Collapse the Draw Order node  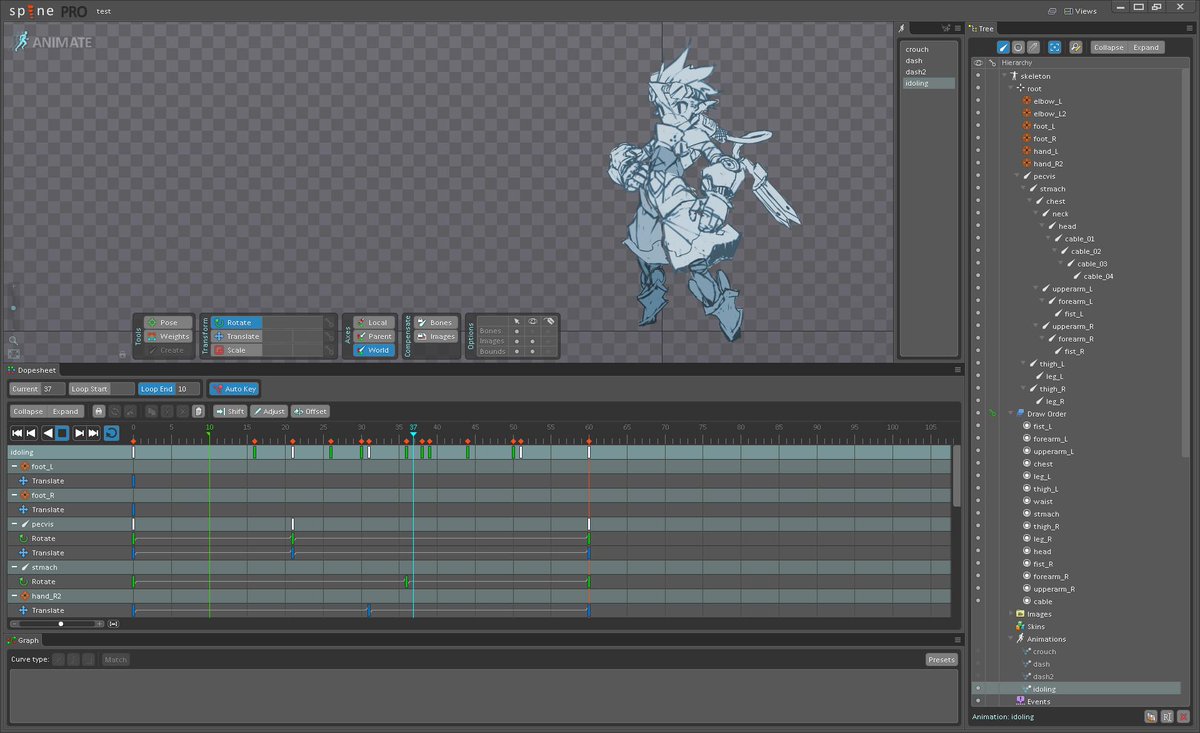point(1011,413)
